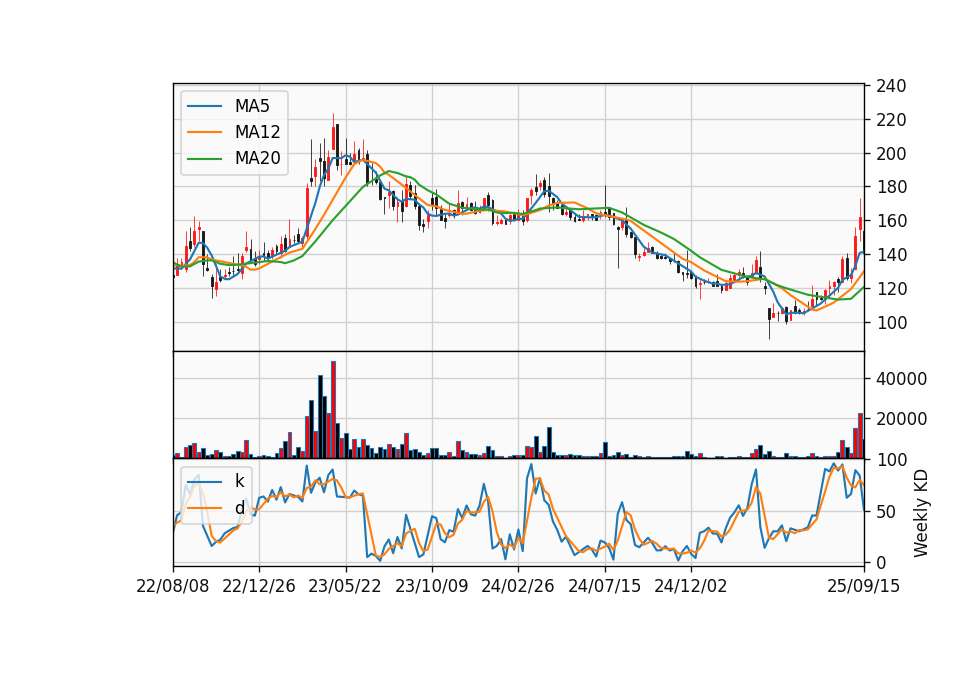Click the blue MA5 legend line sample
960x690 pixels.
tap(204, 107)
